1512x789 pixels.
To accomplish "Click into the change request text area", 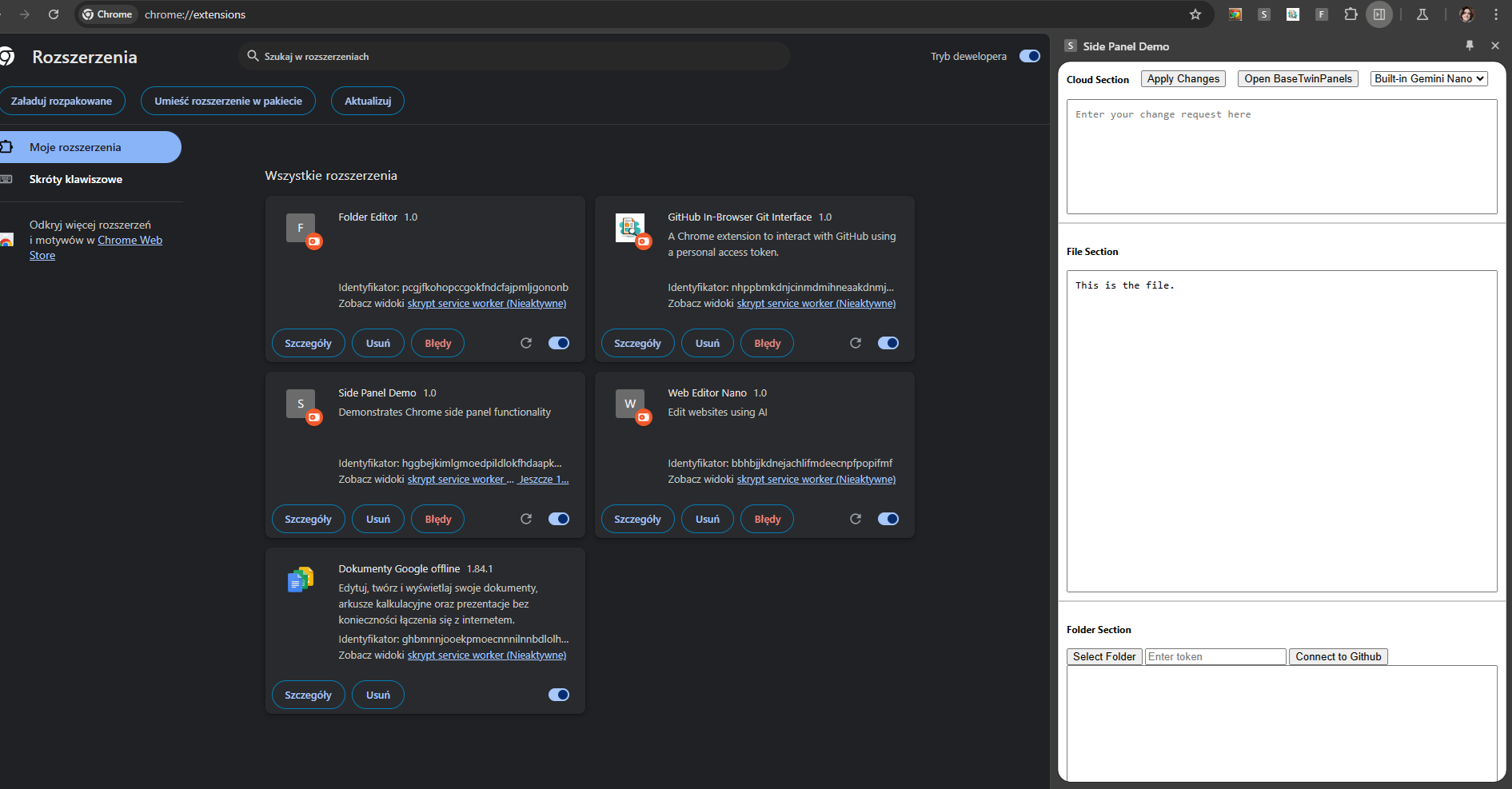I will 1282,157.
